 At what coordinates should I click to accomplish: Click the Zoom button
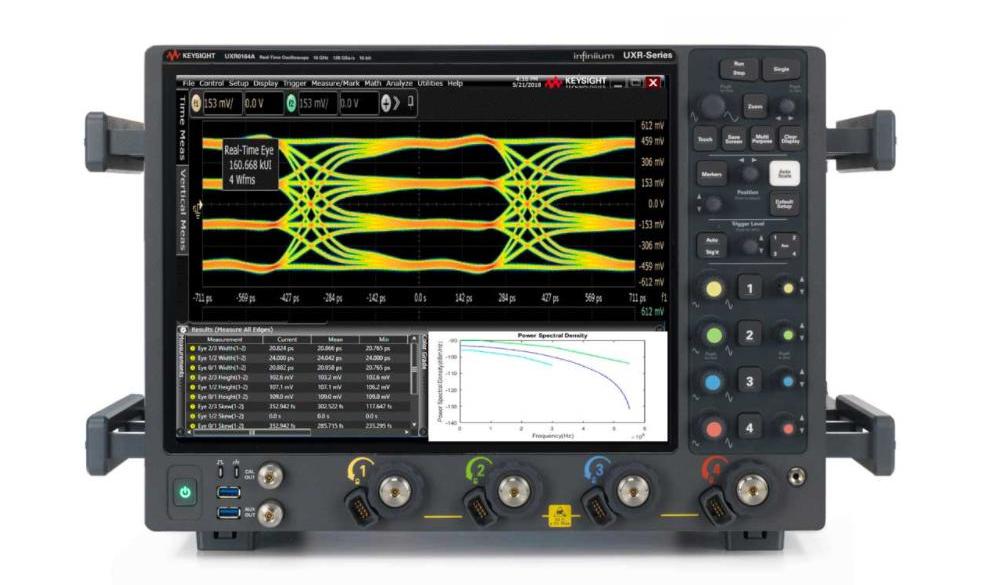[x=755, y=107]
